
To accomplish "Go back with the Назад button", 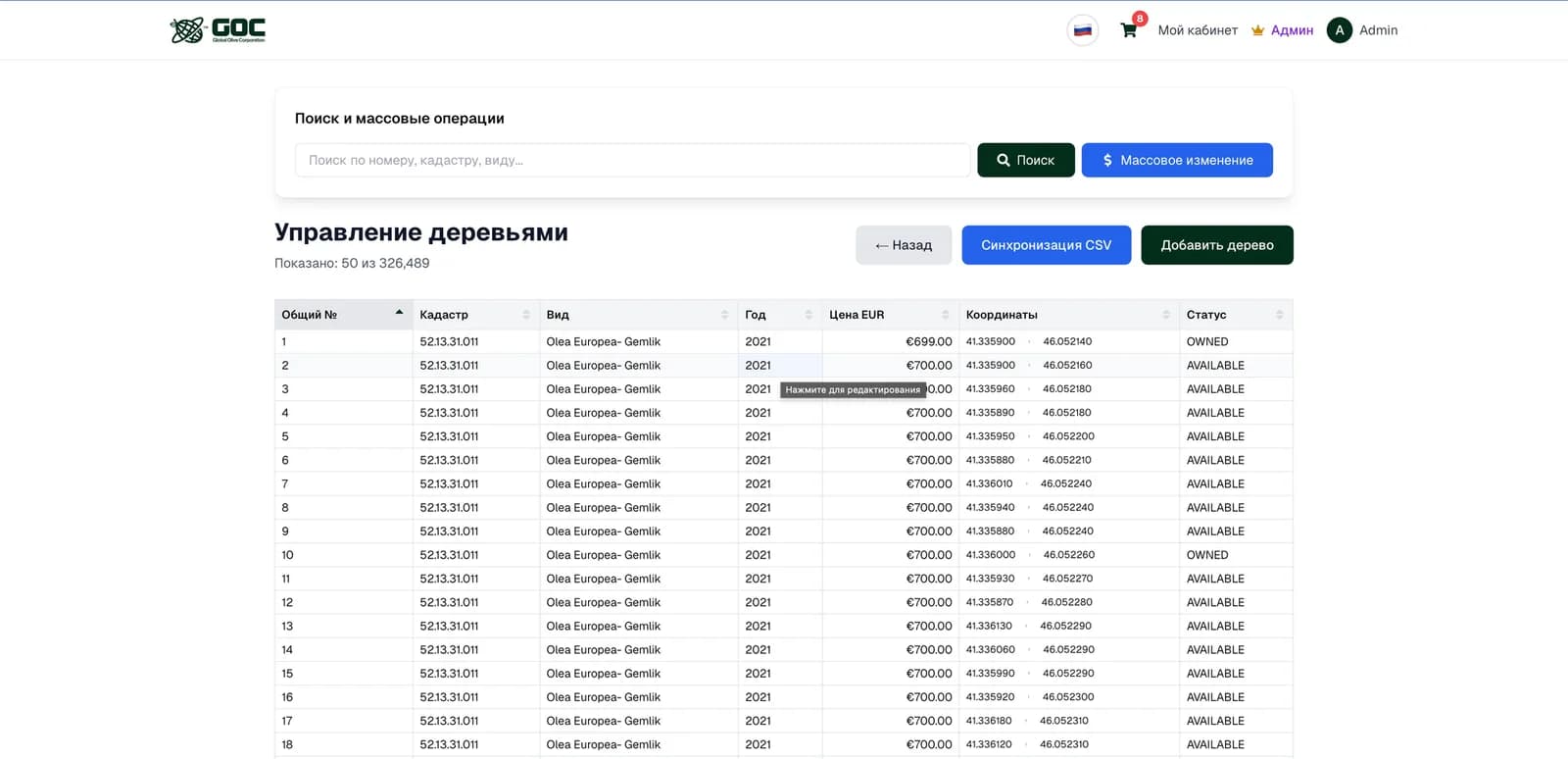I will click(904, 245).
